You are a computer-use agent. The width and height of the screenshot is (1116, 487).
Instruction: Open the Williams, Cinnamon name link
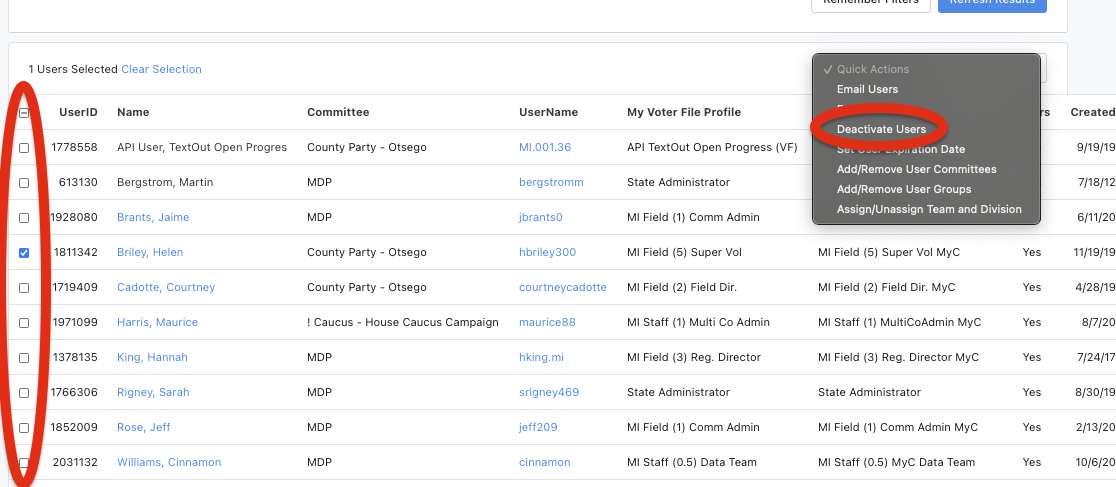point(169,462)
